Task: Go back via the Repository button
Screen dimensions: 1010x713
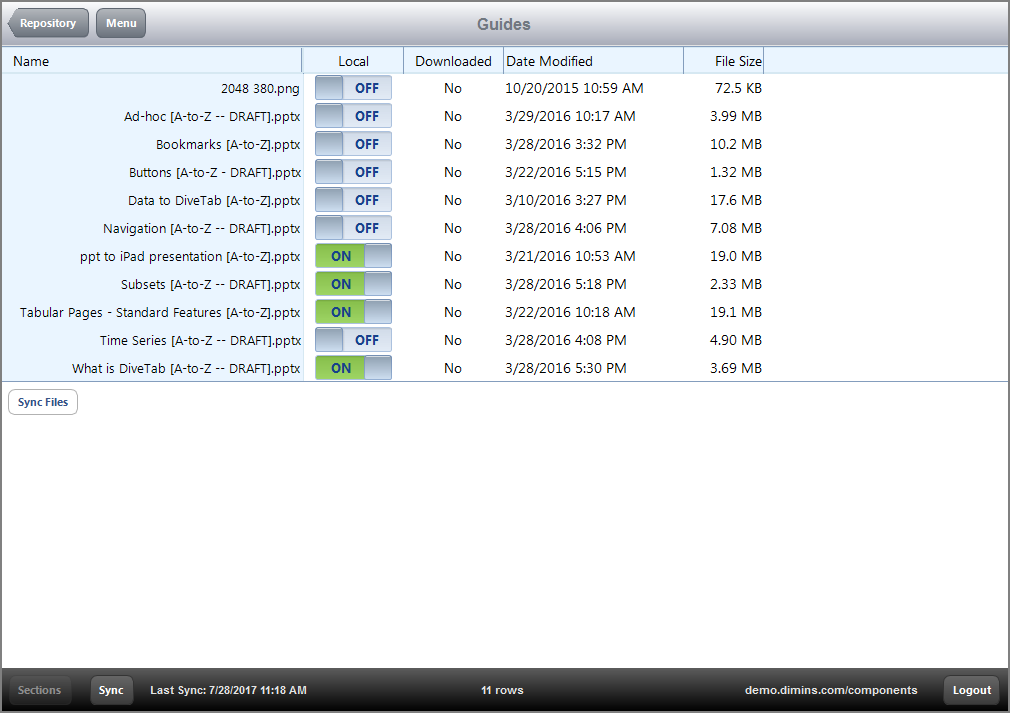Action: [47, 22]
